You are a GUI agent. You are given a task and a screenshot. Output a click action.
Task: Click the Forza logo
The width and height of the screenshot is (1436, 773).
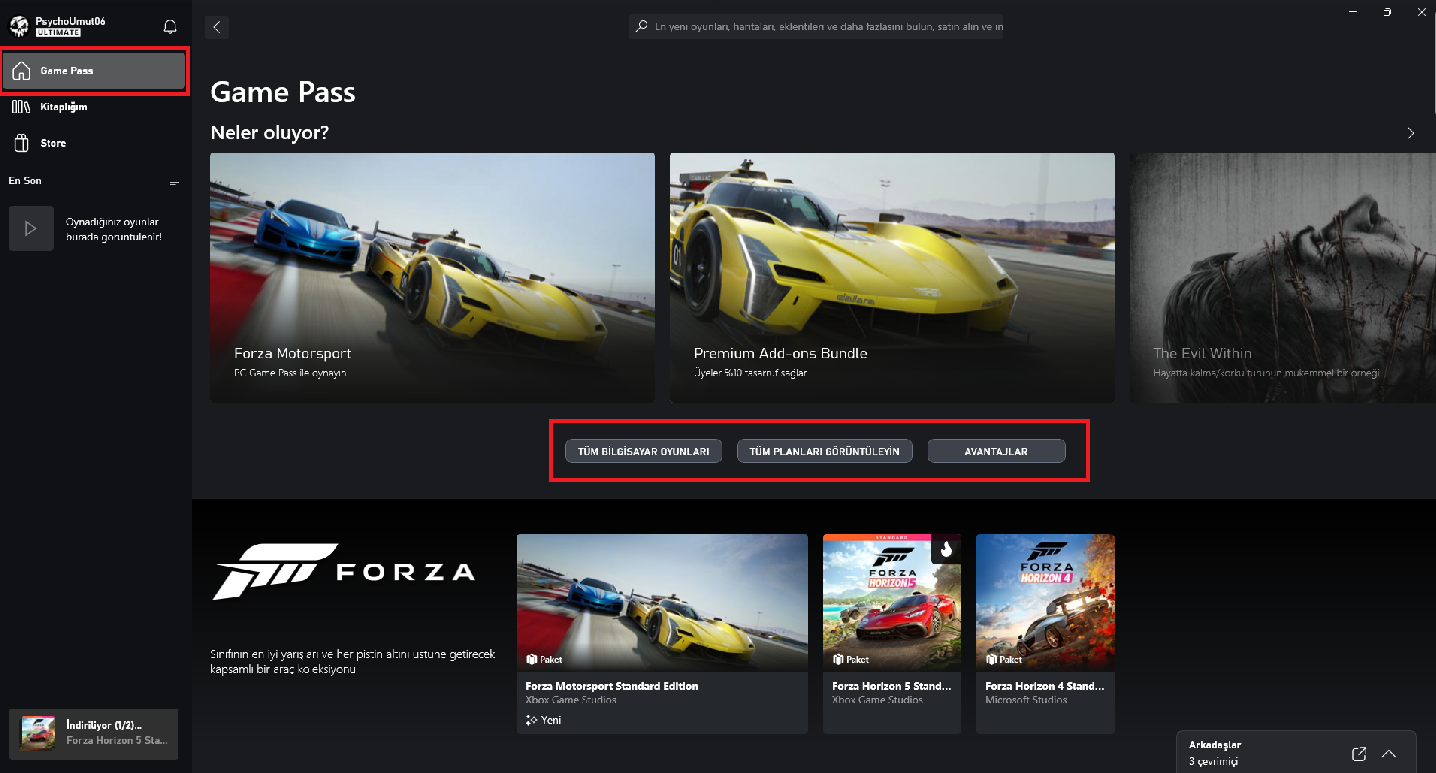click(344, 571)
